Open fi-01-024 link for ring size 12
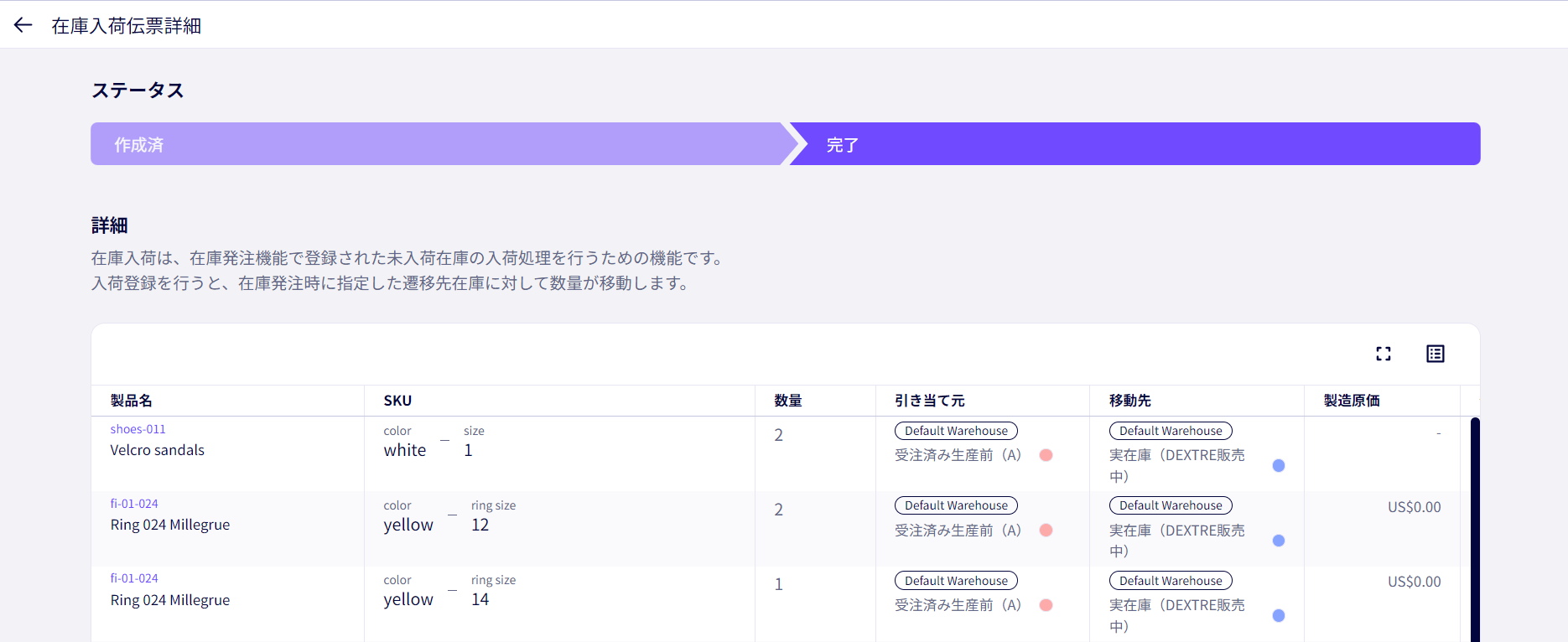 pyautogui.click(x=134, y=504)
